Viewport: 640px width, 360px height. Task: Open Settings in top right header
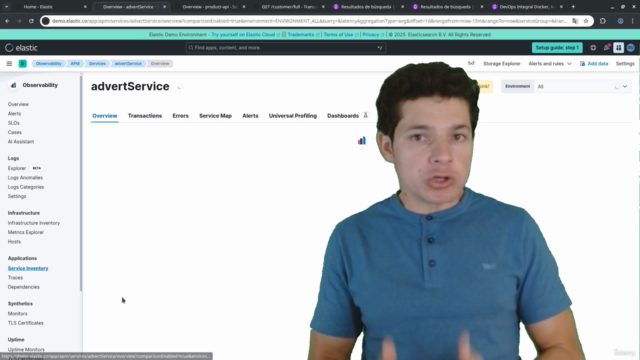click(x=625, y=64)
